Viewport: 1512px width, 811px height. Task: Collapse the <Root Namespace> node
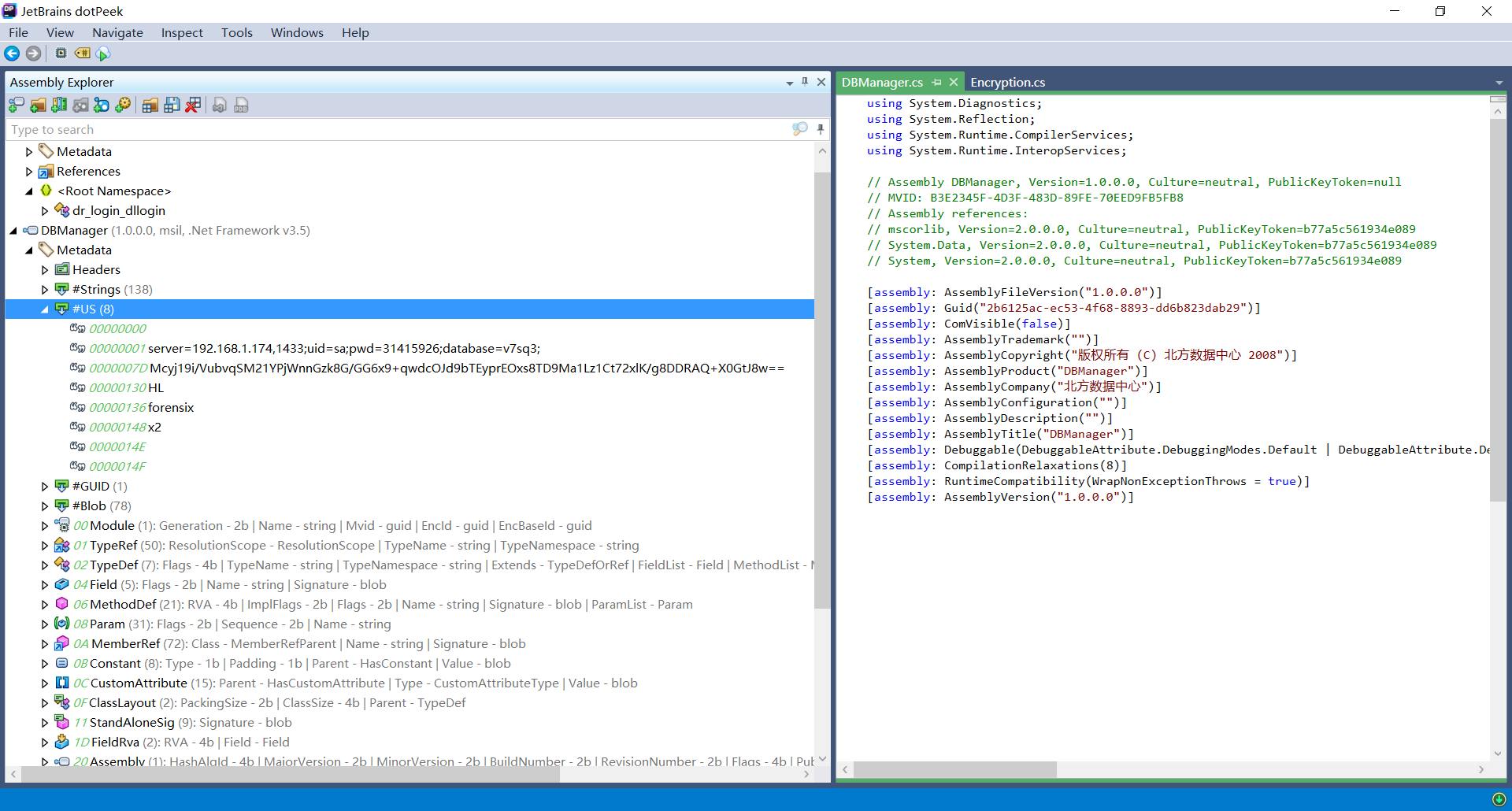pyautogui.click(x=29, y=191)
